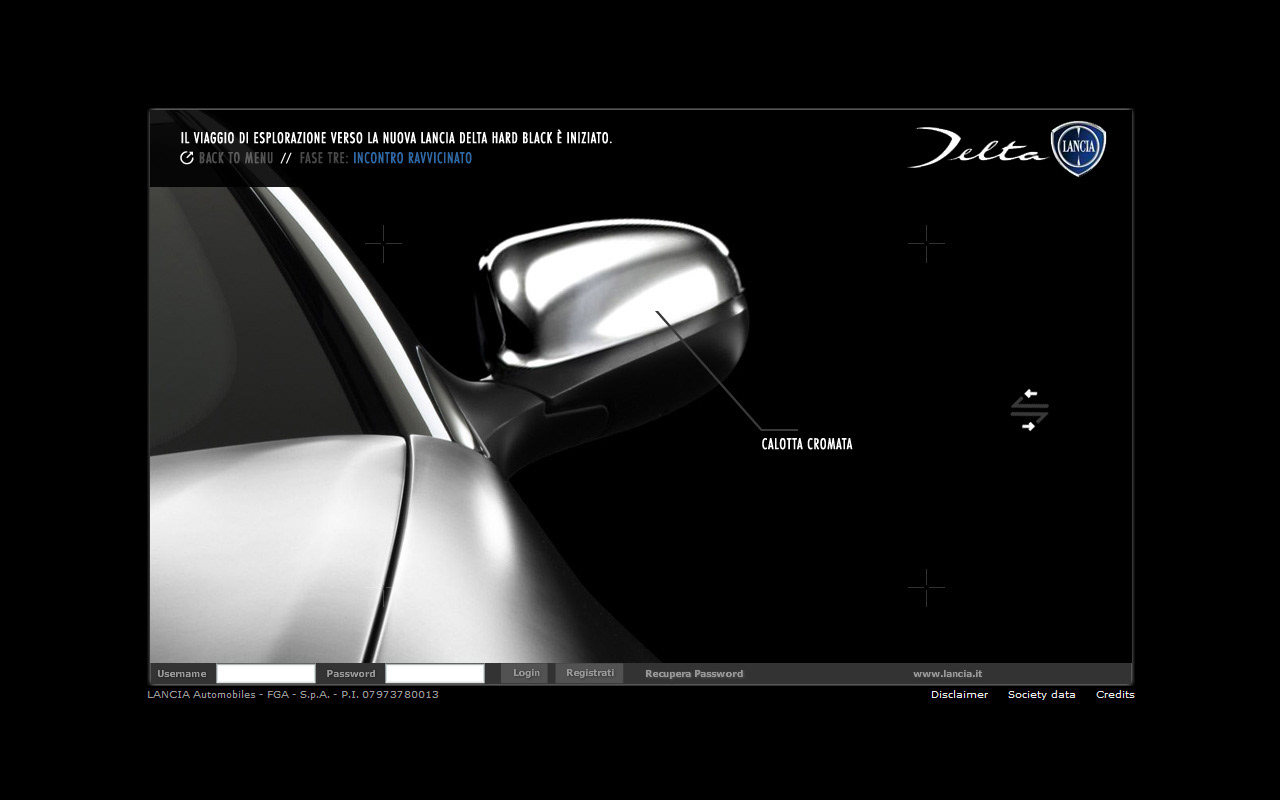Visit the www.lancia.it link
The image size is (1280, 800).
point(947,674)
